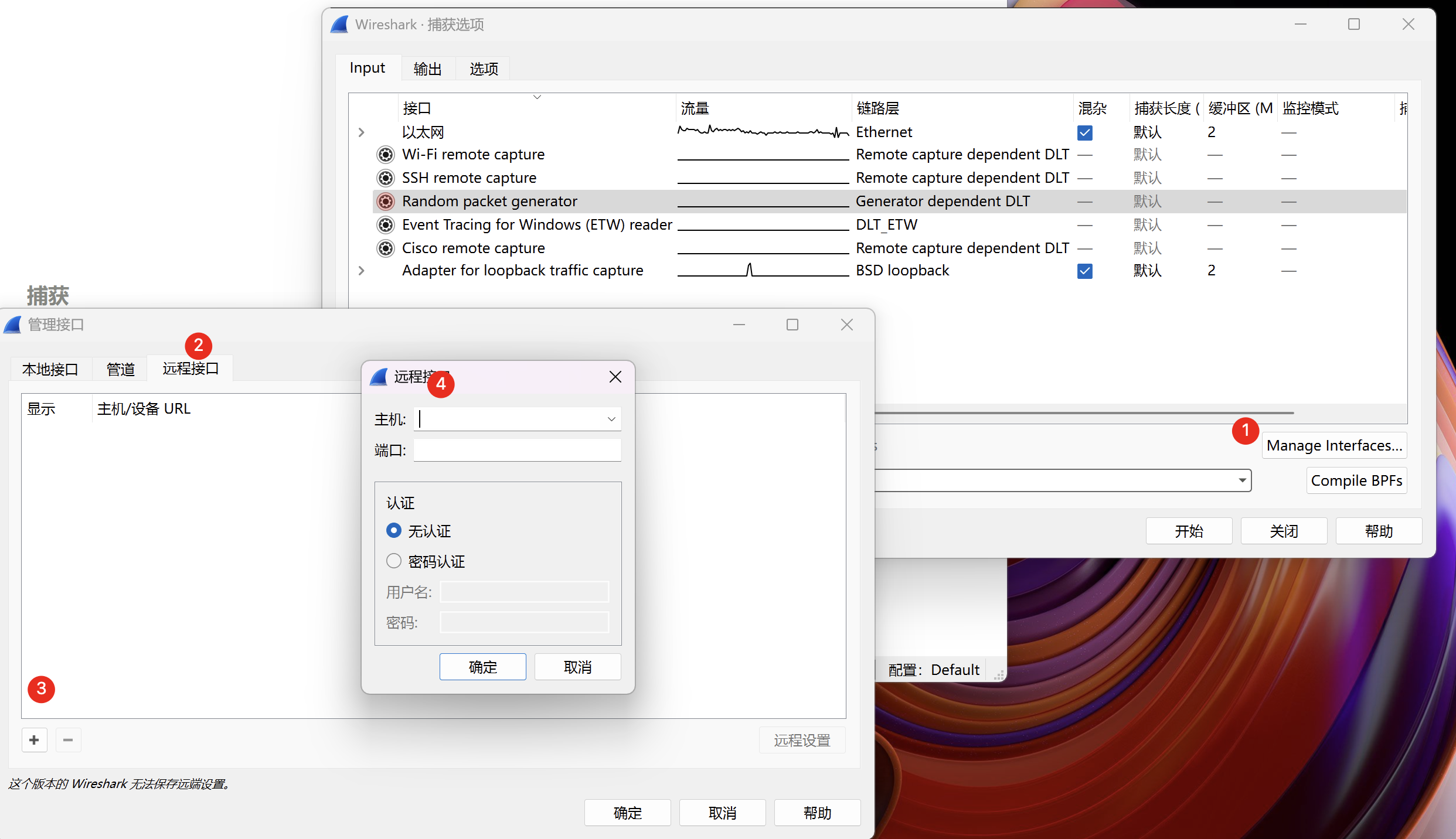
Task: Expand the 以太网 interface row
Action: 362,132
